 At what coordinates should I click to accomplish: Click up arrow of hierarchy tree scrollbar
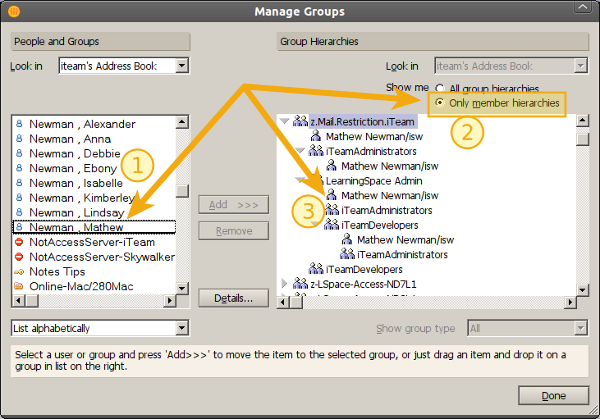coord(582,121)
